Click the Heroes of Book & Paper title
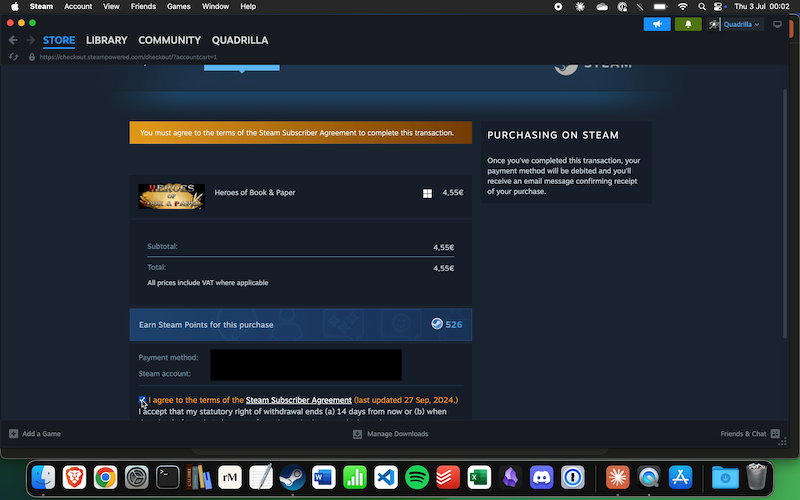The width and height of the screenshot is (800, 500). (x=255, y=192)
